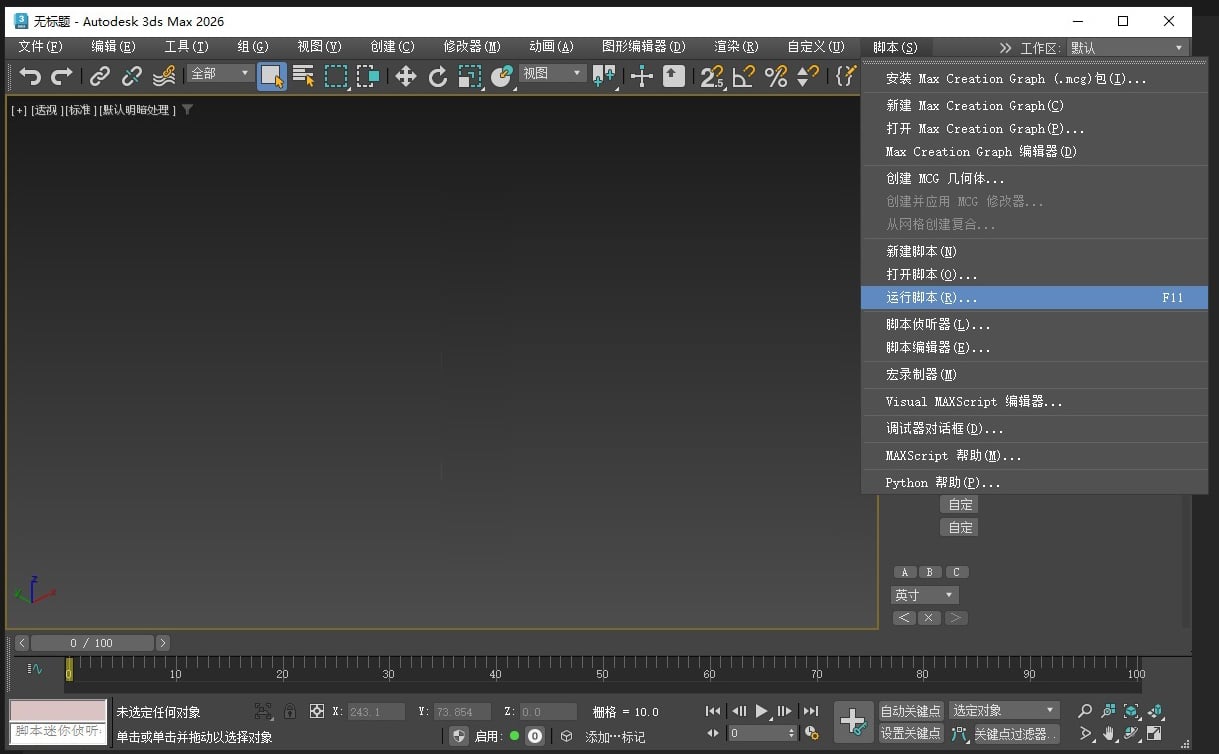
Task: Click the X coordinate field
Action: pos(376,712)
